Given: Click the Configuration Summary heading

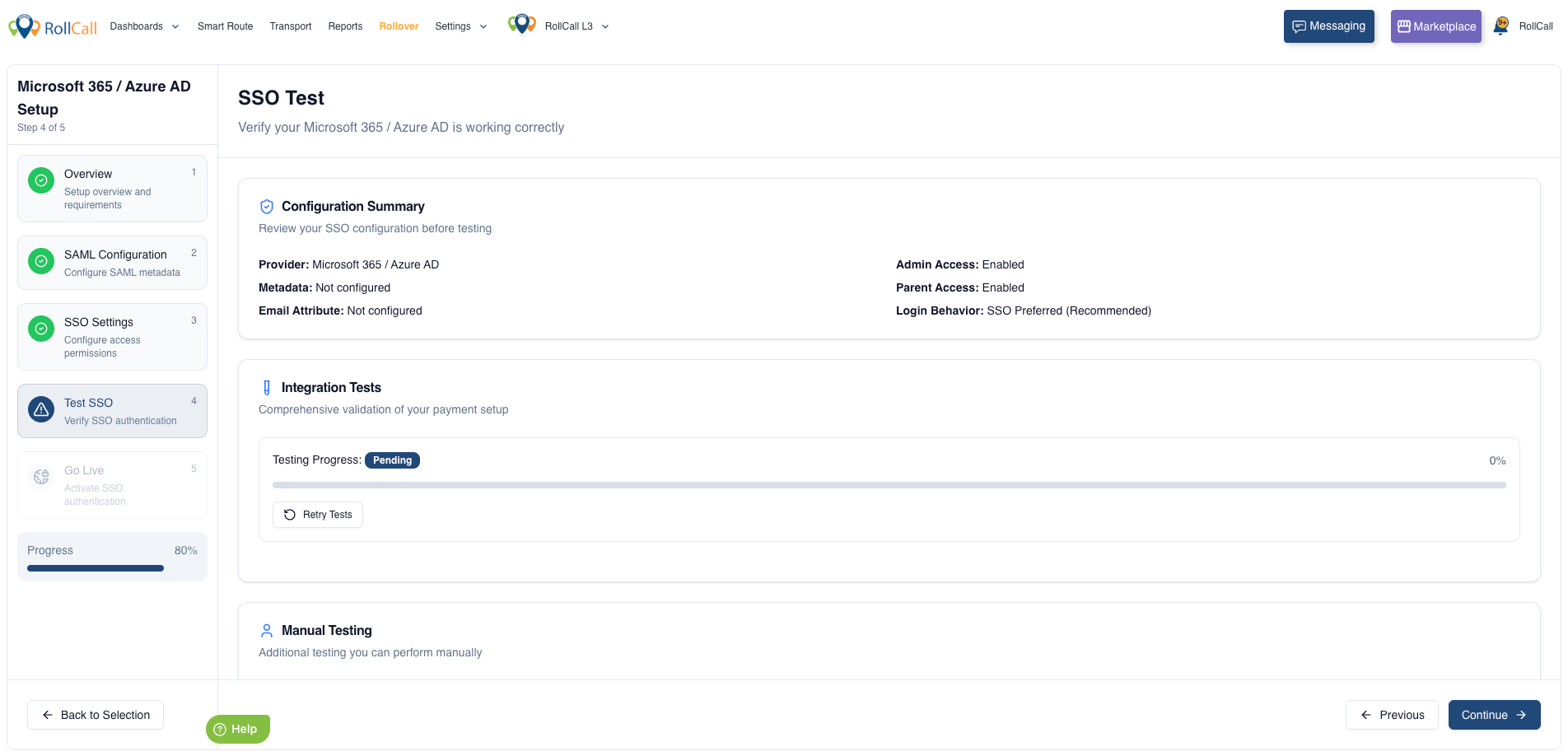Looking at the screenshot, I should pos(353,207).
